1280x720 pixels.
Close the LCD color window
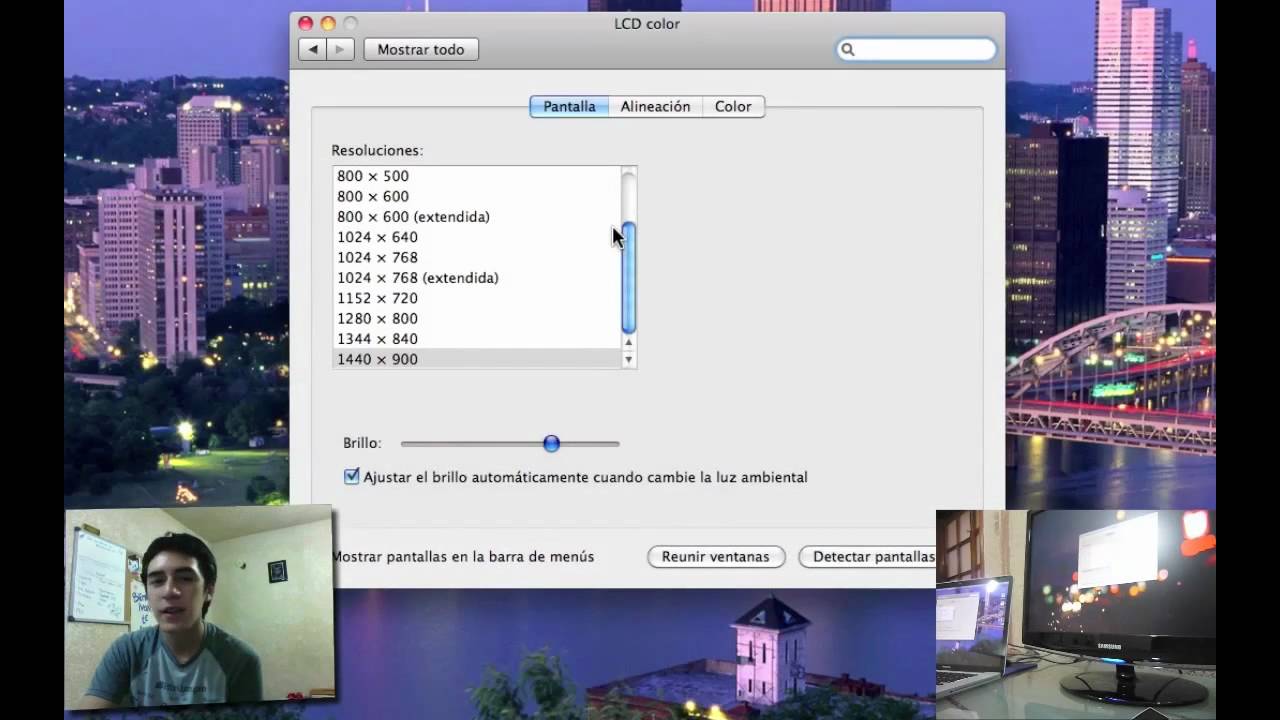(305, 23)
